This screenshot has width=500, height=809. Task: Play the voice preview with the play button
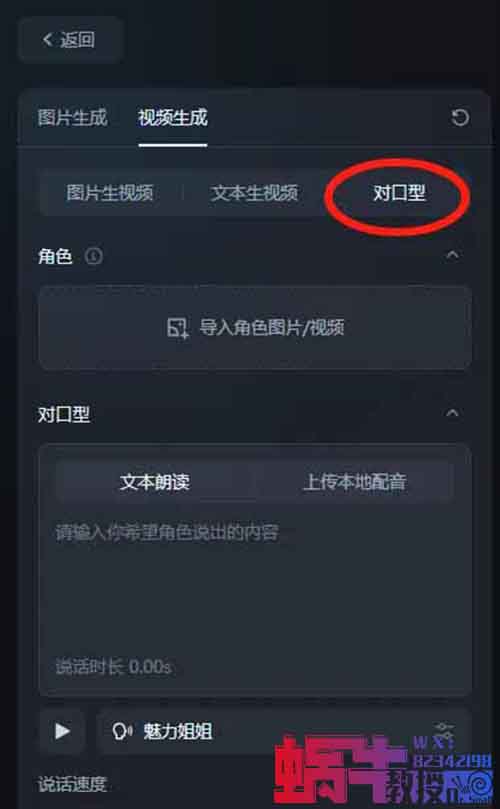pyautogui.click(x=62, y=731)
